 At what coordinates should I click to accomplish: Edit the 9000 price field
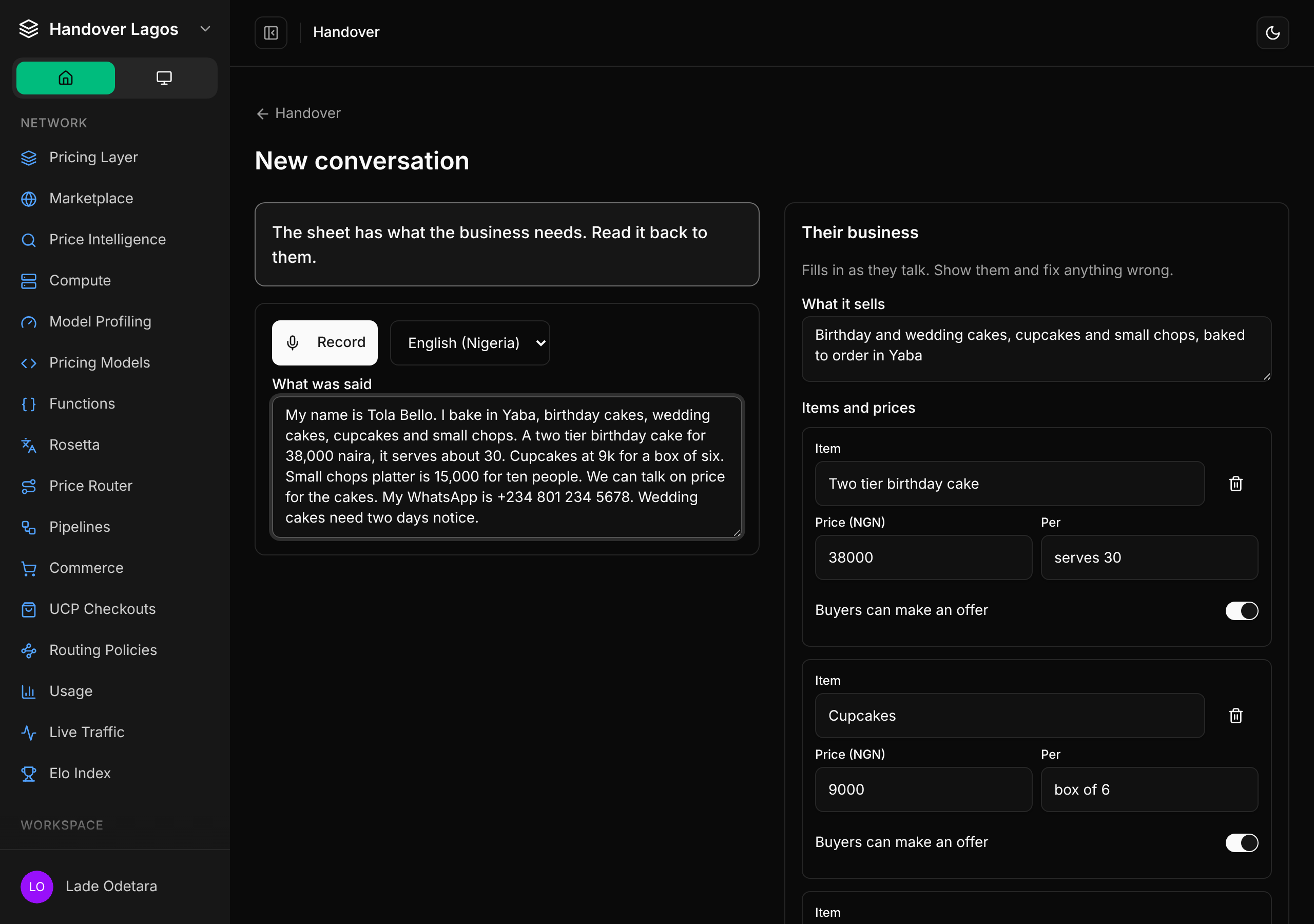tap(923, 790)
